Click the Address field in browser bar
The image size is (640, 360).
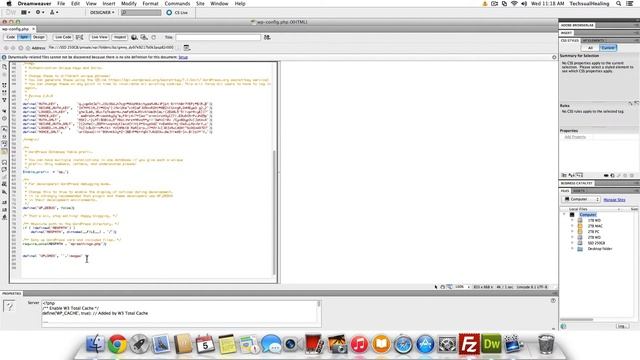pyautogui.click(x=111, y=48)
